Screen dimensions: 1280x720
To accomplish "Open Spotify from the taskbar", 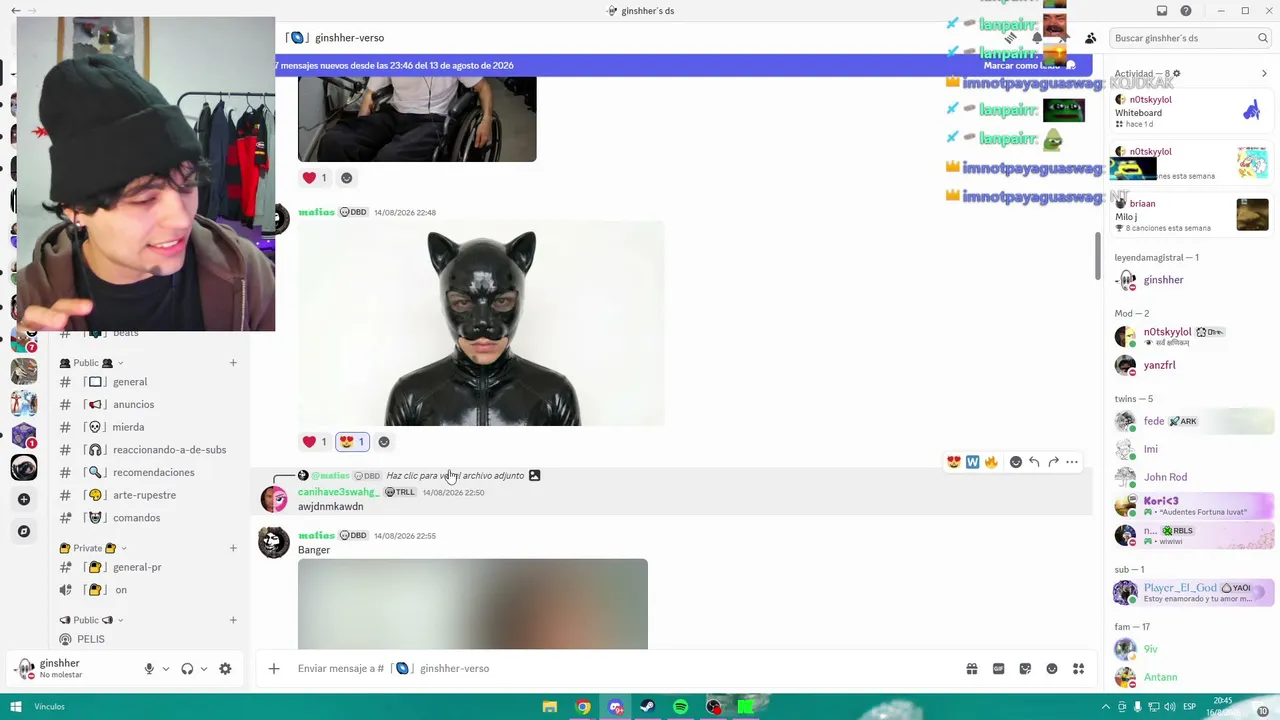I will [x=681, y=707].
